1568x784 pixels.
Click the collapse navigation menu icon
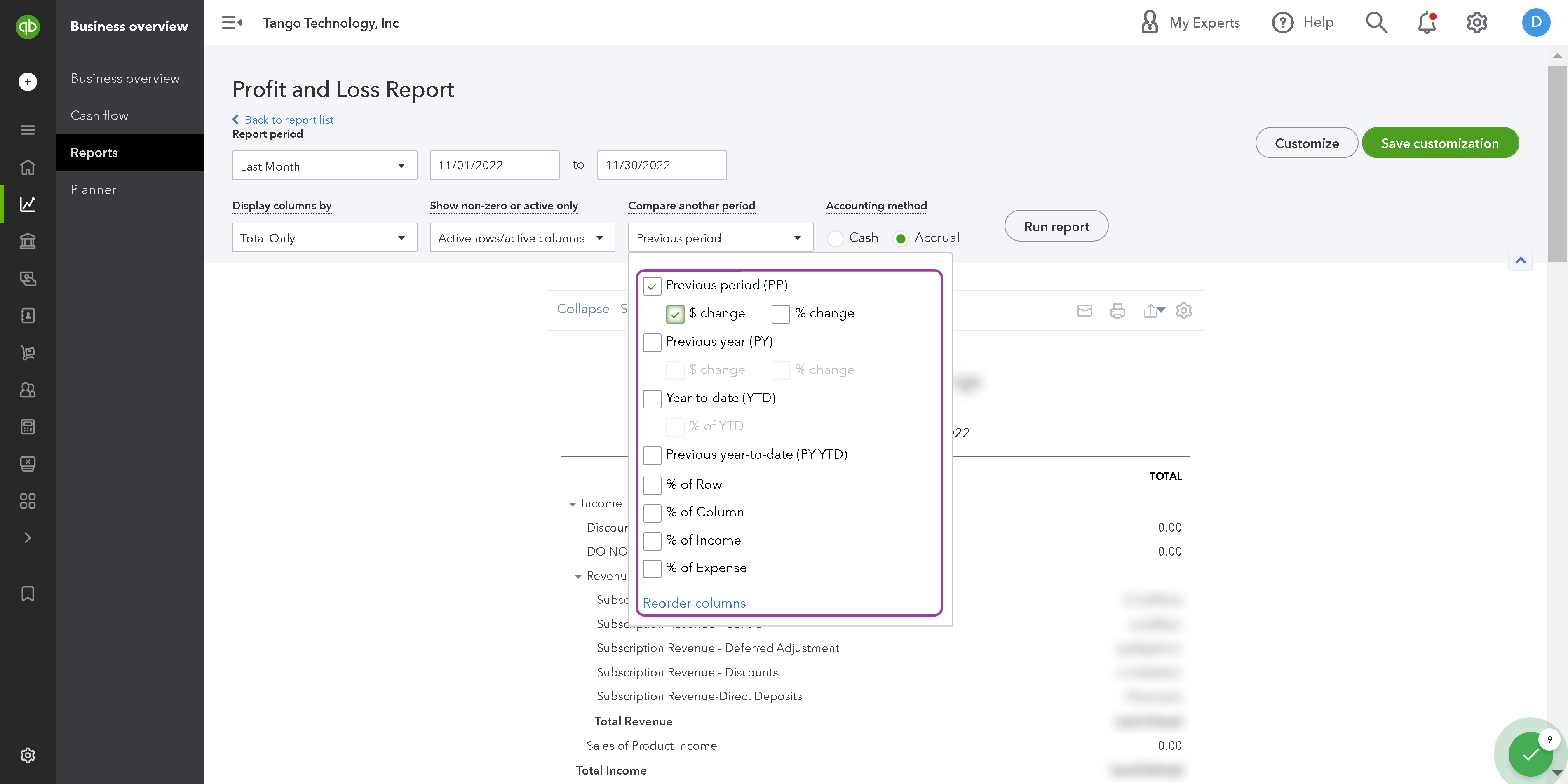(x=231, y=23)
